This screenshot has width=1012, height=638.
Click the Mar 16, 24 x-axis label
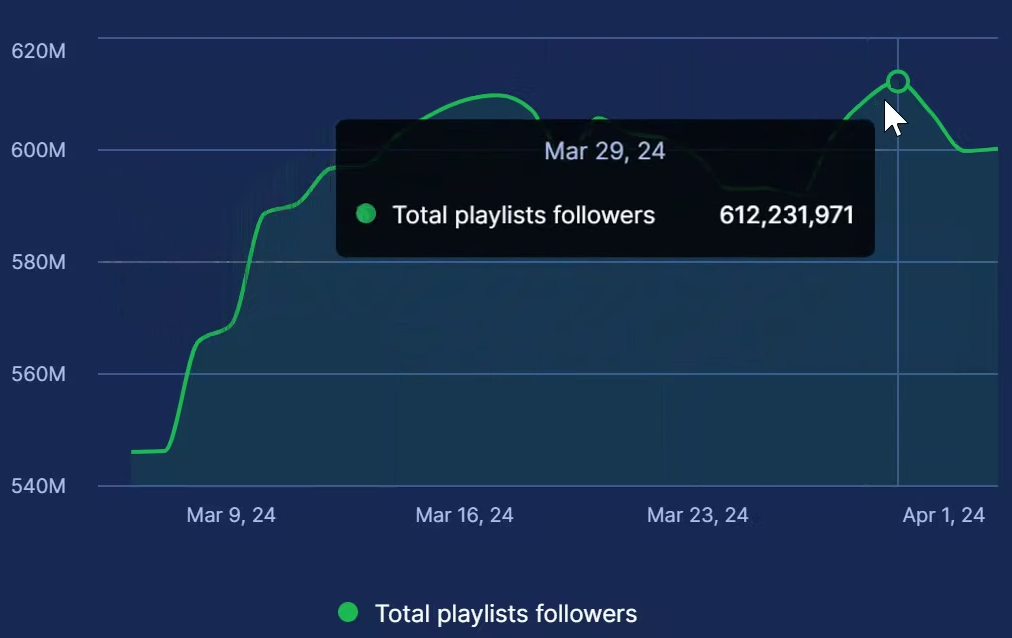pos(464,515)
